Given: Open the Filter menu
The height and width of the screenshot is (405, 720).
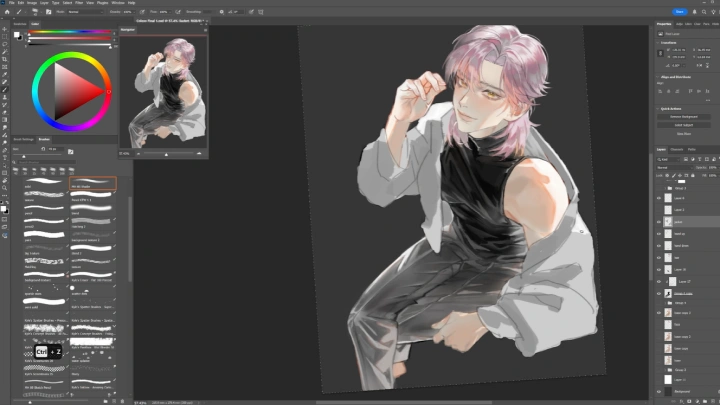Looking at the screenshot, I should (x=79, y=3).
